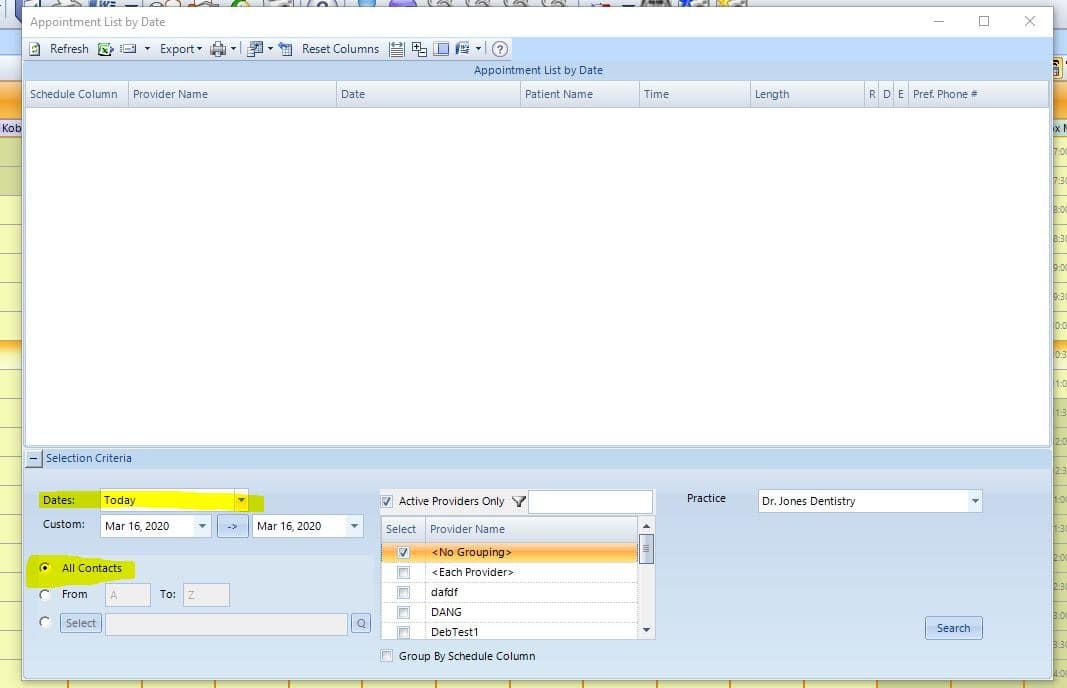Click the Select button for contacts
Image resolution: width=1067 pixels, height=688 pixels.
point(80,623)
